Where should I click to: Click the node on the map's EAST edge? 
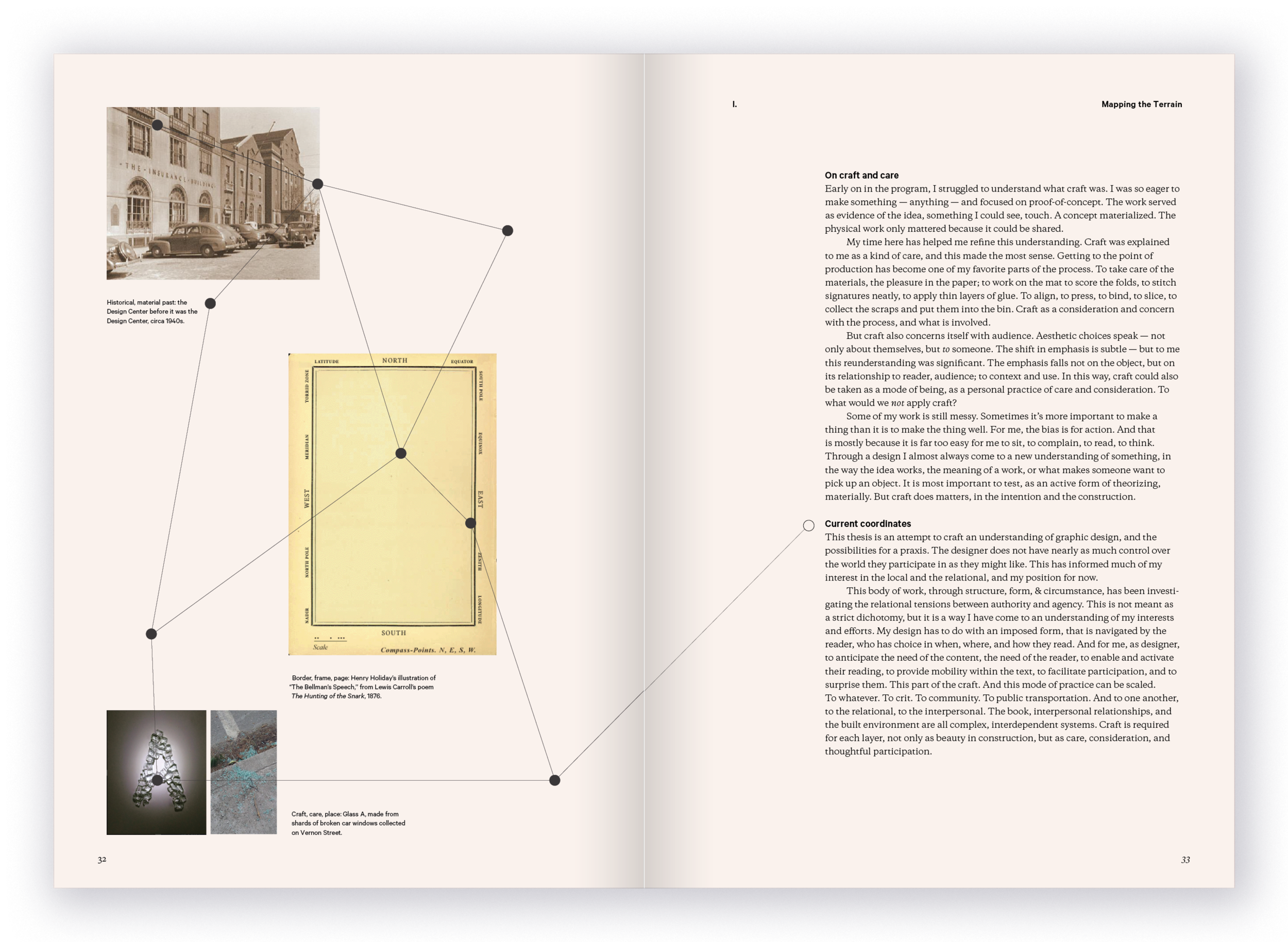(x=470, y=523)
